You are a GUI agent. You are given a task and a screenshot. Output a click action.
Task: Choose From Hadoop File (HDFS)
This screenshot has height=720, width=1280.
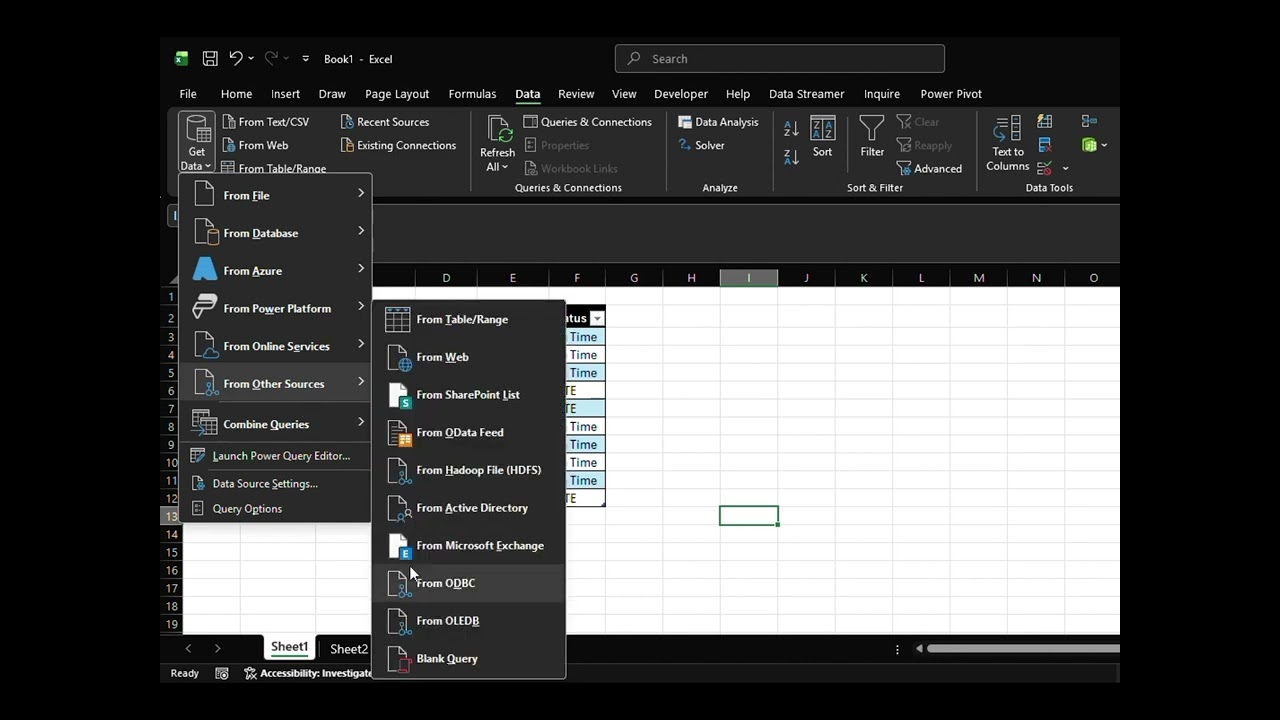tap(469, 470)
